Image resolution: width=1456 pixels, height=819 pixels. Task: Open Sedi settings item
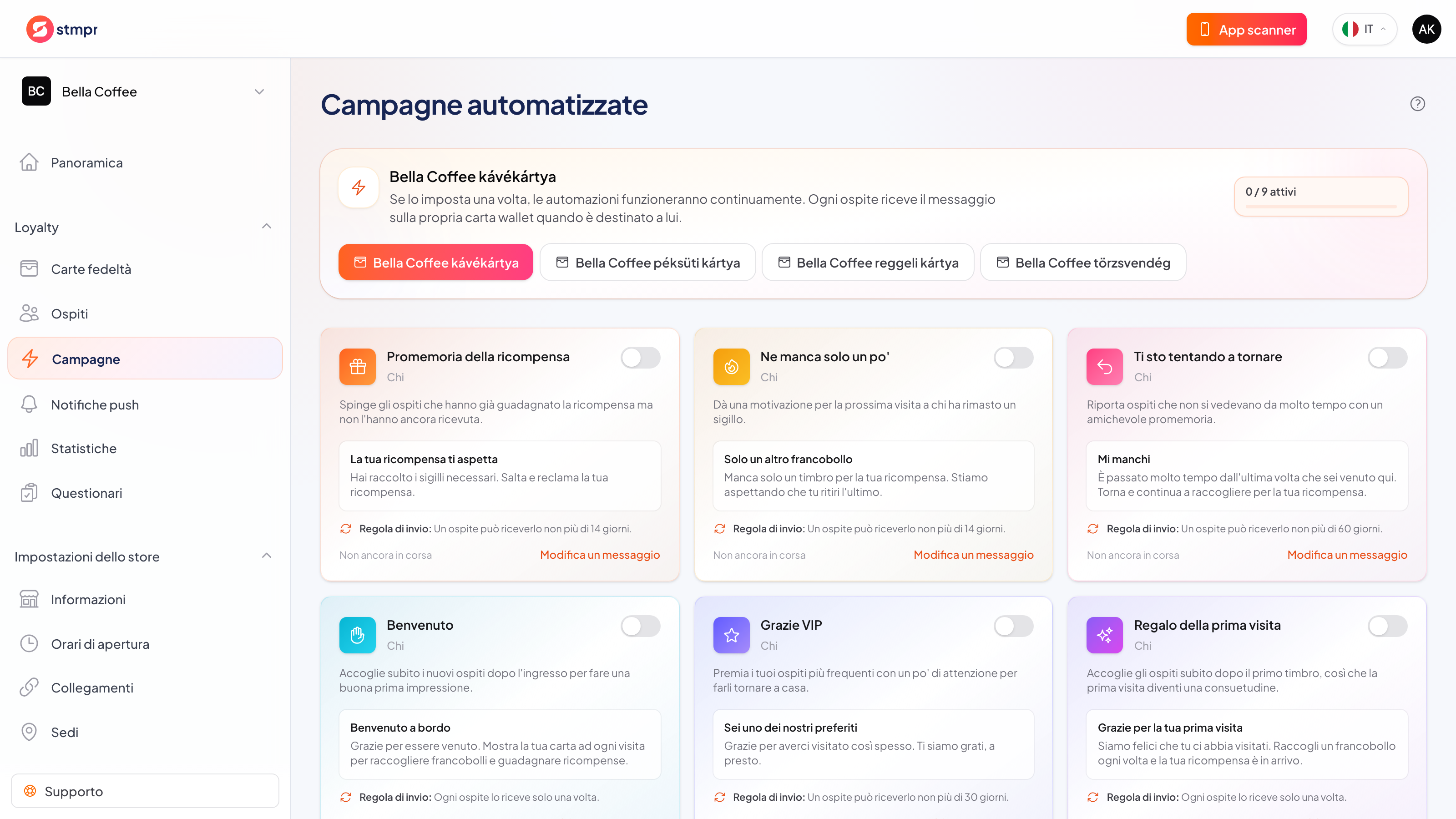click(x=145, y=732)
